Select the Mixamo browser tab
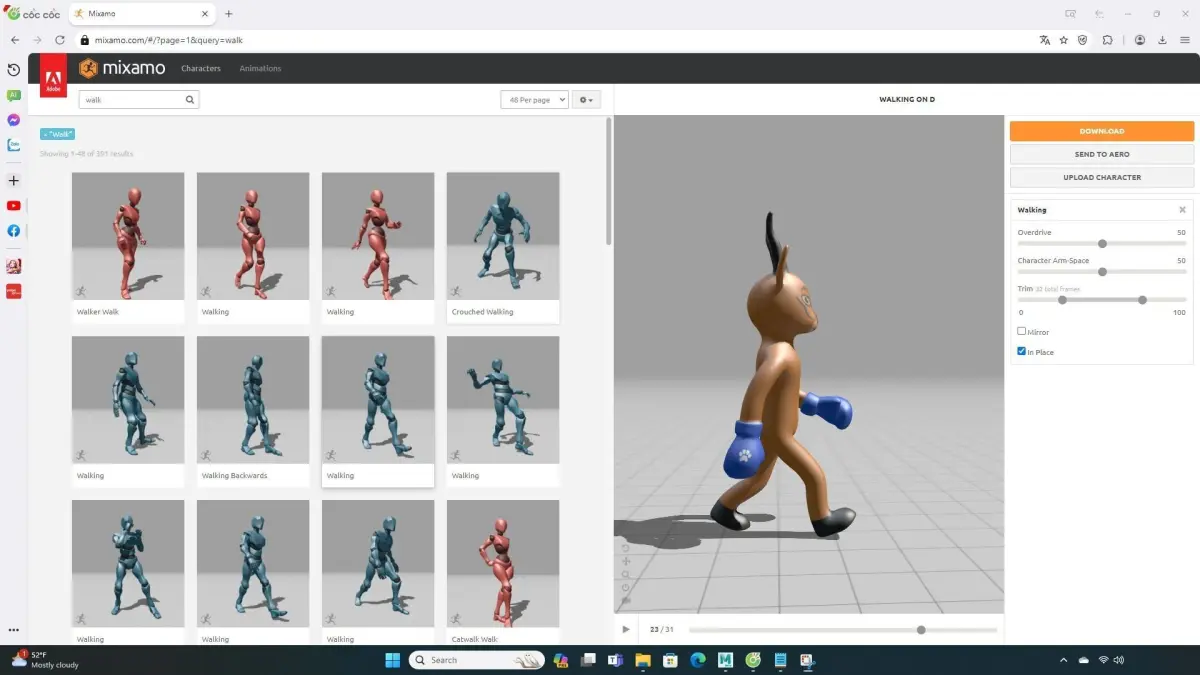Viewport: 1200px width, 675px height. click(140, 14)
